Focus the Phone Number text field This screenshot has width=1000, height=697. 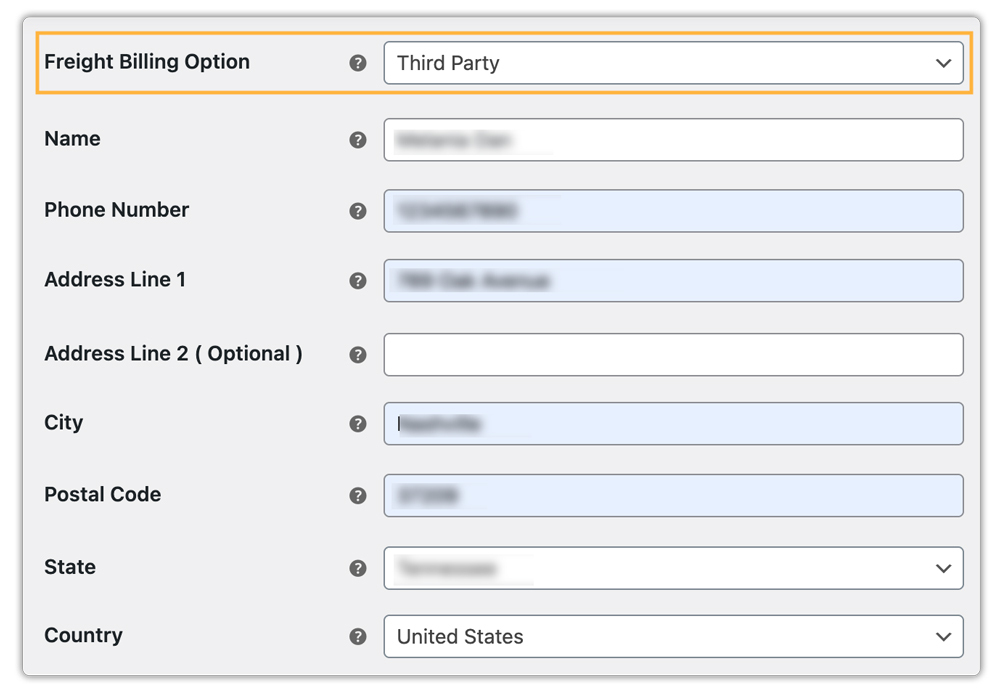(674, 211)
